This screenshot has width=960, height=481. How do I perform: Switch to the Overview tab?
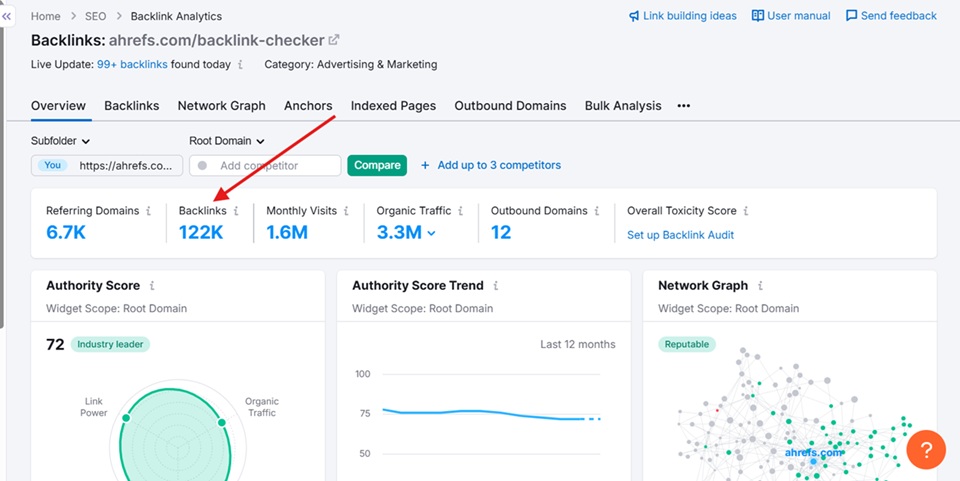click(58, 106)
